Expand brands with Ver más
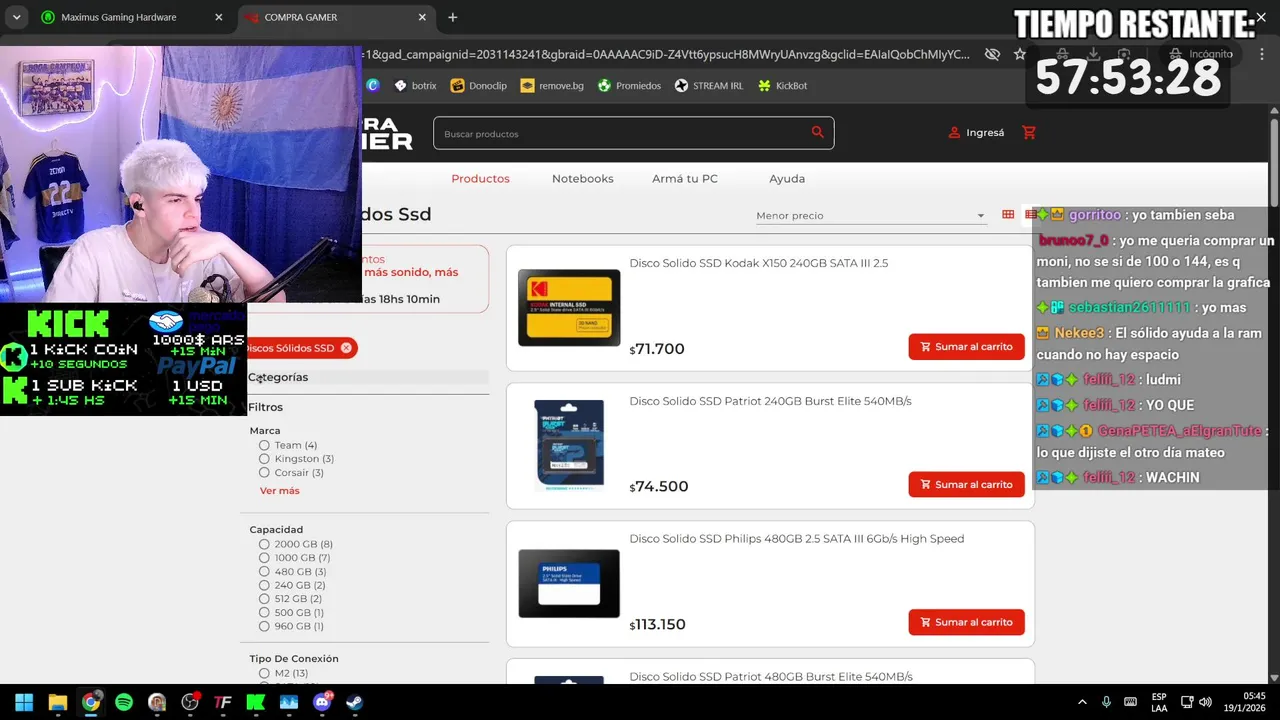The width and height of the screenshot is (1280, 720). coord(279,491)
